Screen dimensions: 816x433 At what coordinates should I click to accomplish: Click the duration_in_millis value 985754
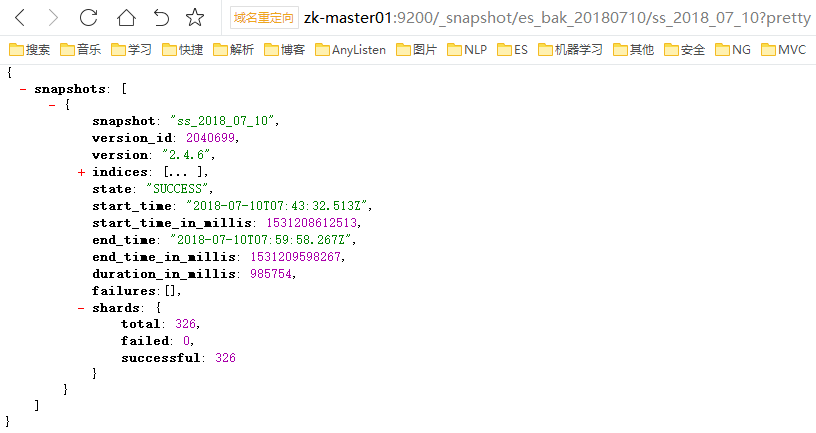tap(271, 274)
